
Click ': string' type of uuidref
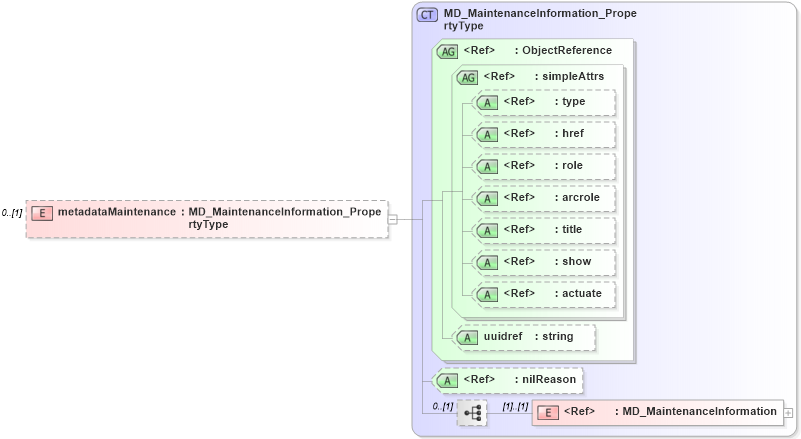554,336
